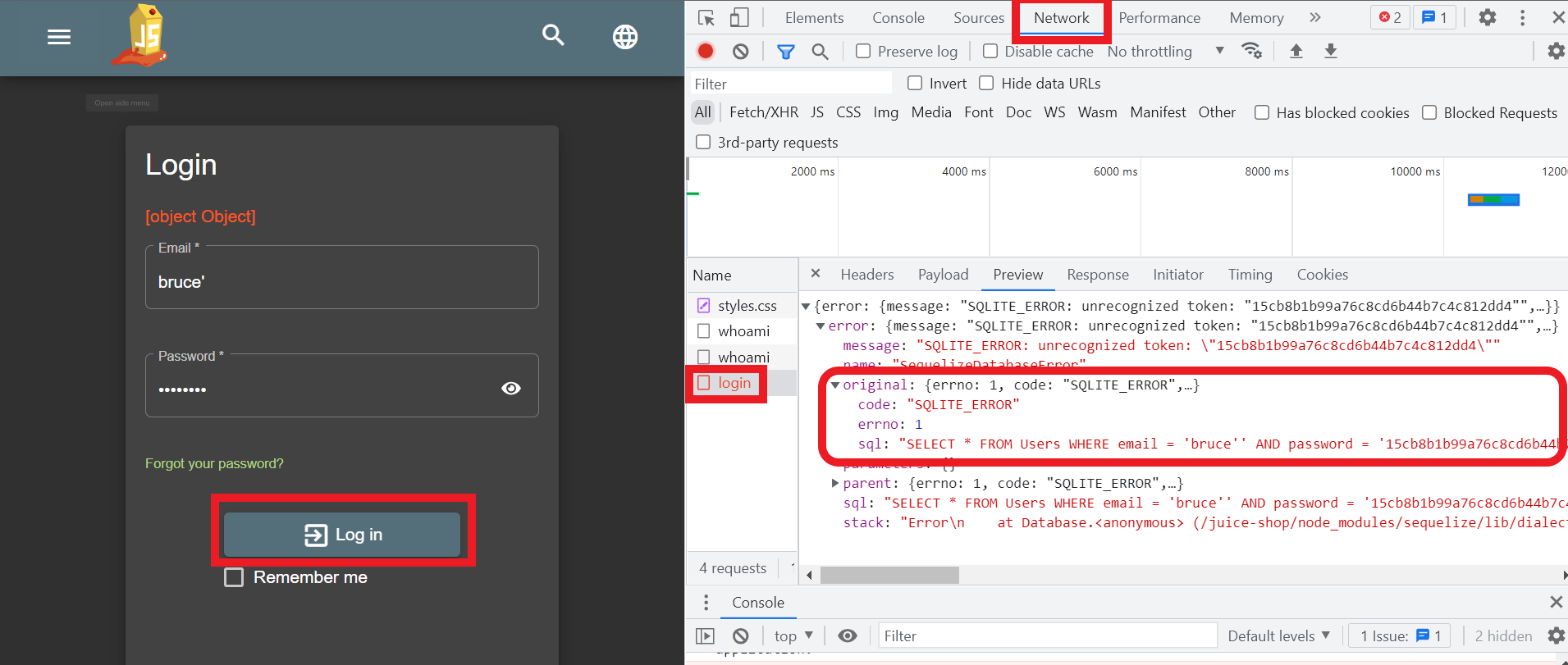Switch to Sources tab
The width and height of the screenshot is (1568, 665).
(x=978, y=17)
